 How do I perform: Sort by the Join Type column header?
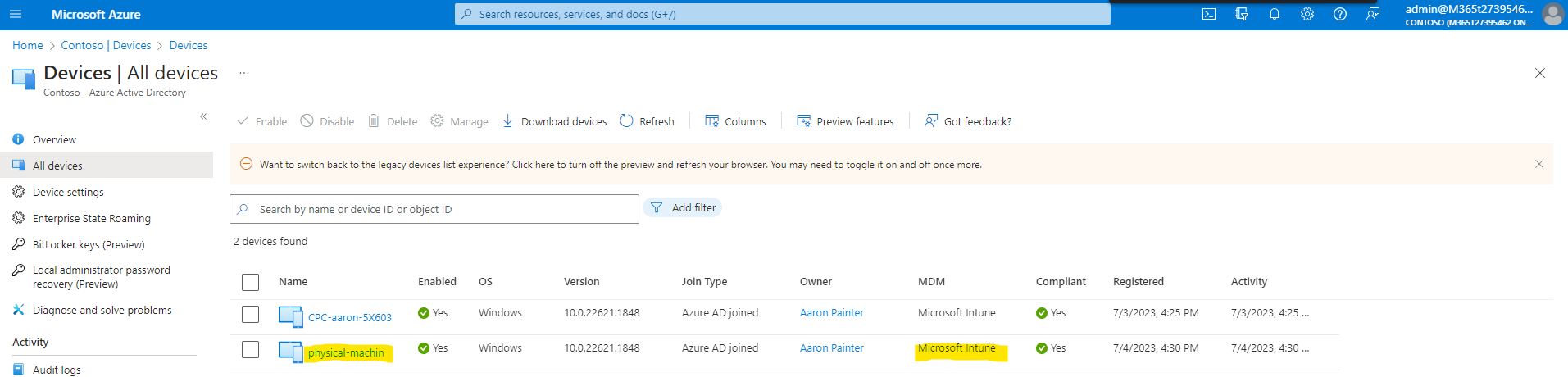pos(705,282)
